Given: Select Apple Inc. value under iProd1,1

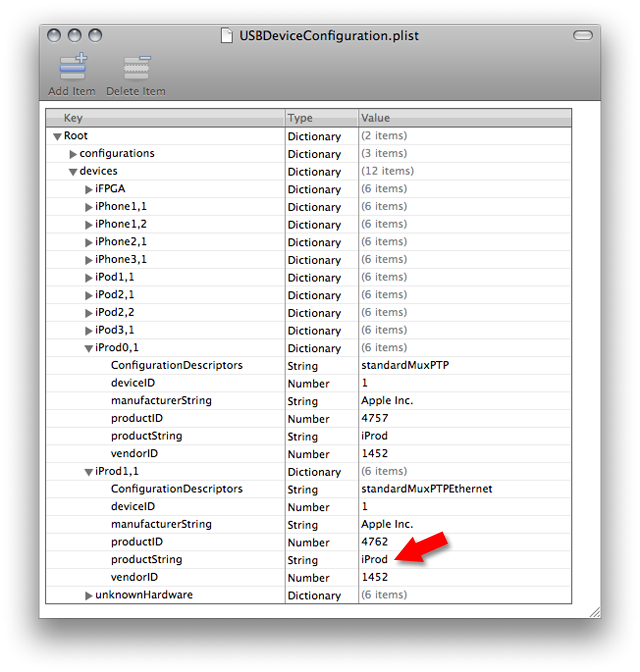Looking at the screenshot, I should (x=387, y=525).
